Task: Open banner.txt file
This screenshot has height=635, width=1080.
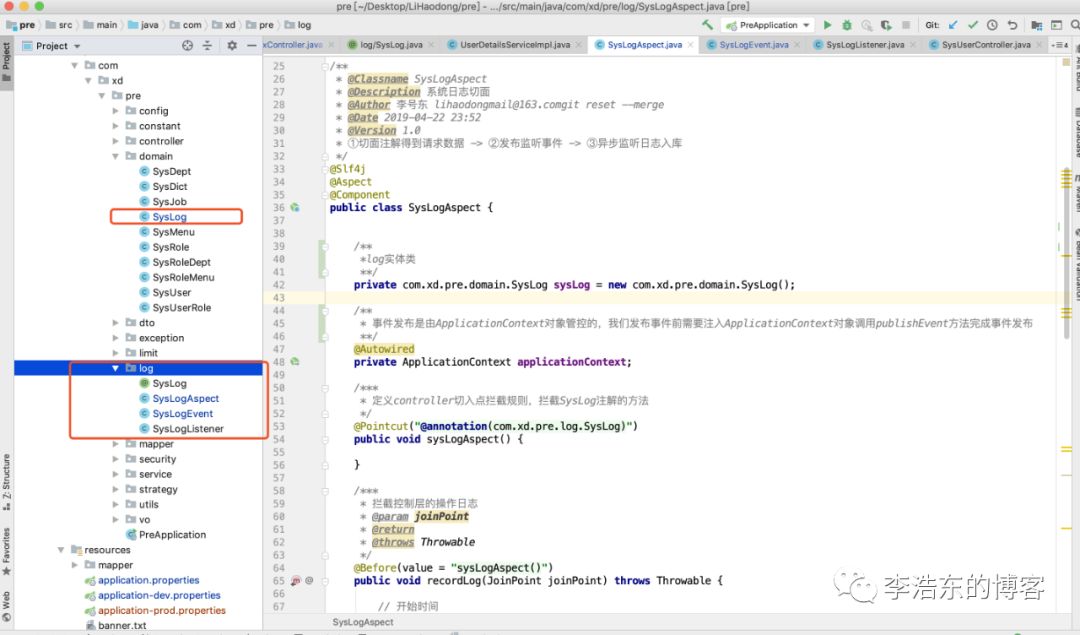Action: [122, 626]
